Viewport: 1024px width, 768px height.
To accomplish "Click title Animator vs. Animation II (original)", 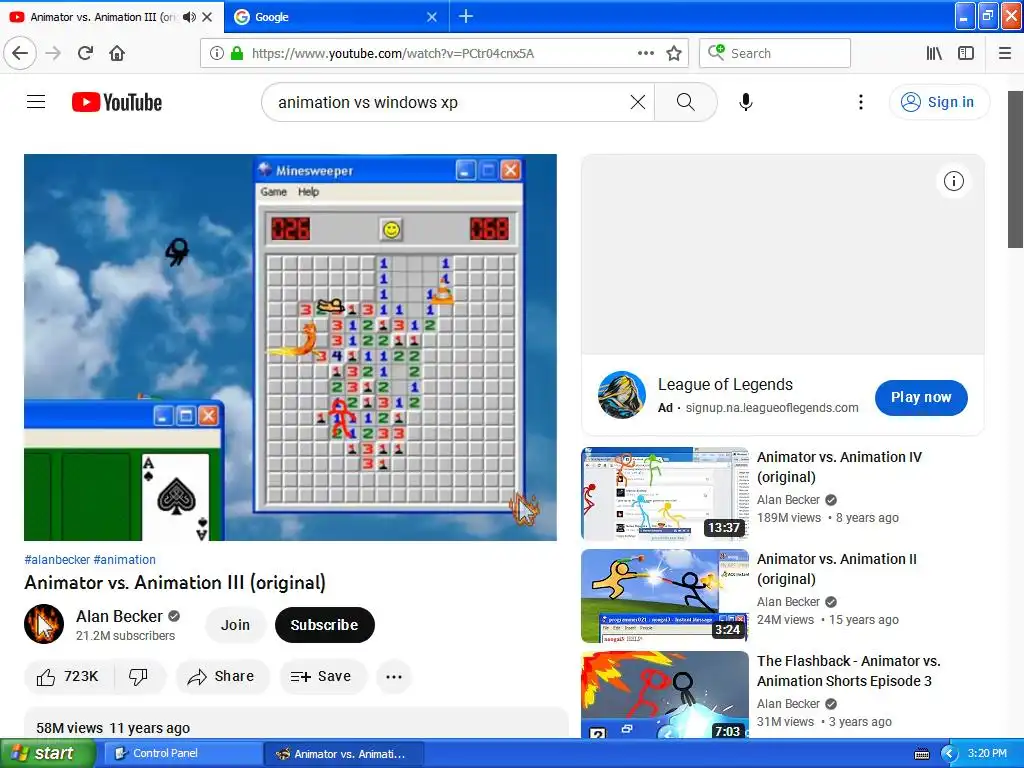I will 837,569.
